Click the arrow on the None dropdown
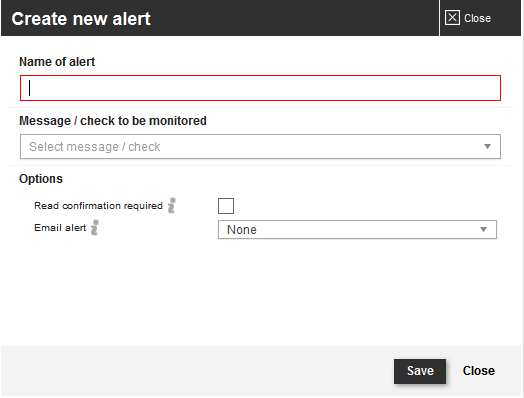Screen dimensions: 524x398 click(x=484, y=230)
